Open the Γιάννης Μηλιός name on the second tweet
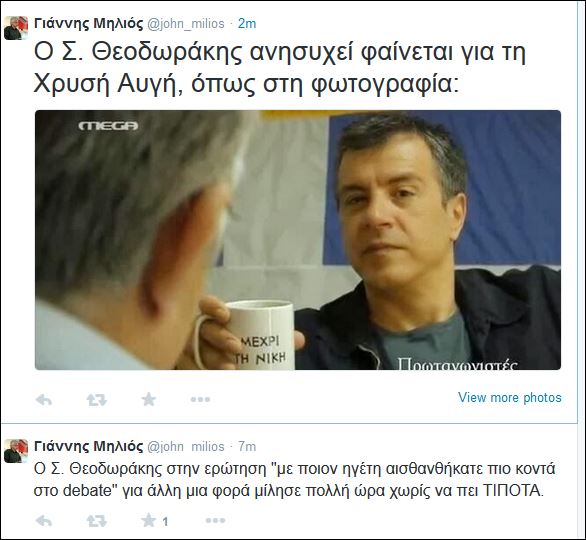The height and width of the screenshot is (540, 586). click(x=89, y=446)
